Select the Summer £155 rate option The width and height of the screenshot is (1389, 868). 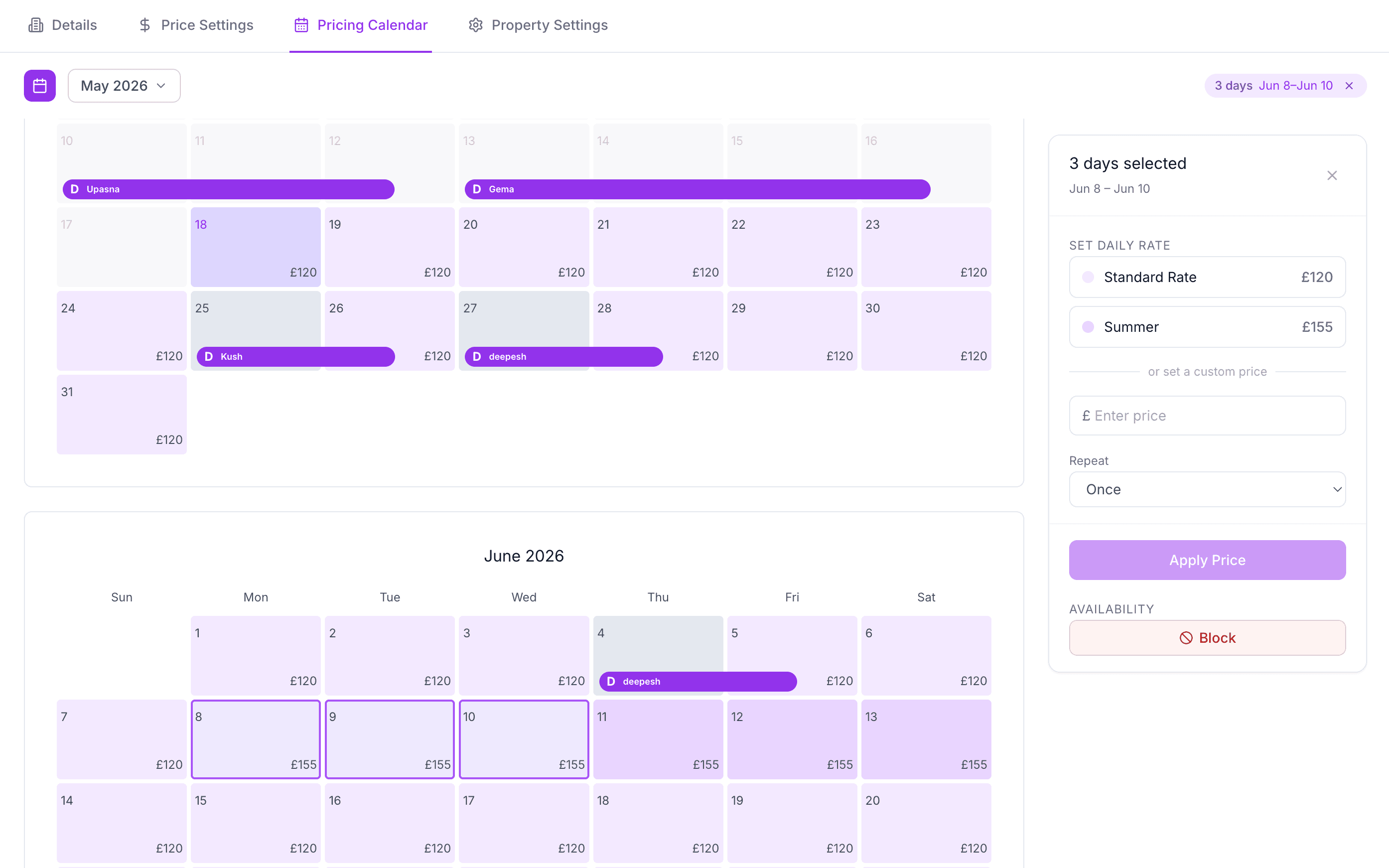click(x=1207, y=327)
